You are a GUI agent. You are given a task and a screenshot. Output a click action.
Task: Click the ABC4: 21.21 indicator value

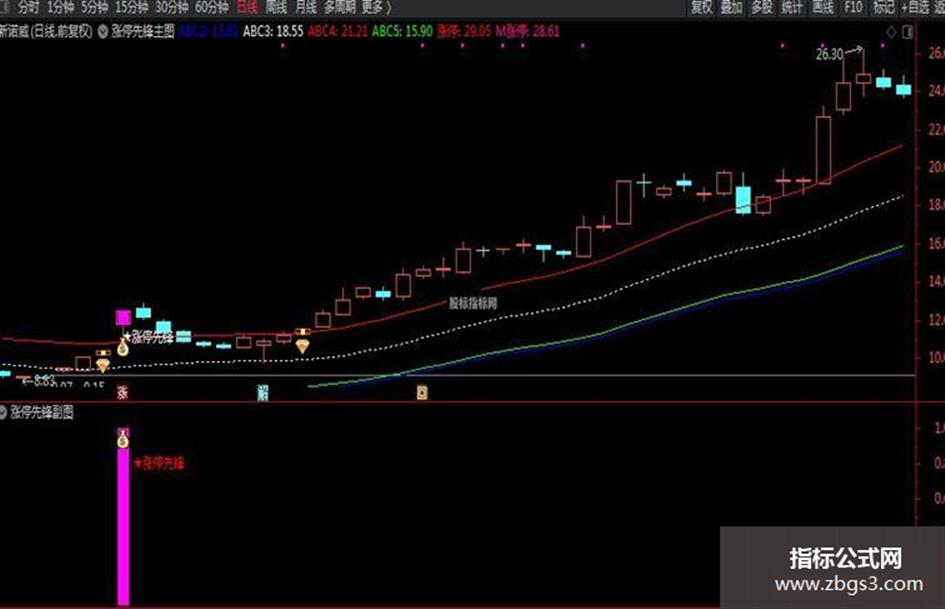tap(338, 31)
